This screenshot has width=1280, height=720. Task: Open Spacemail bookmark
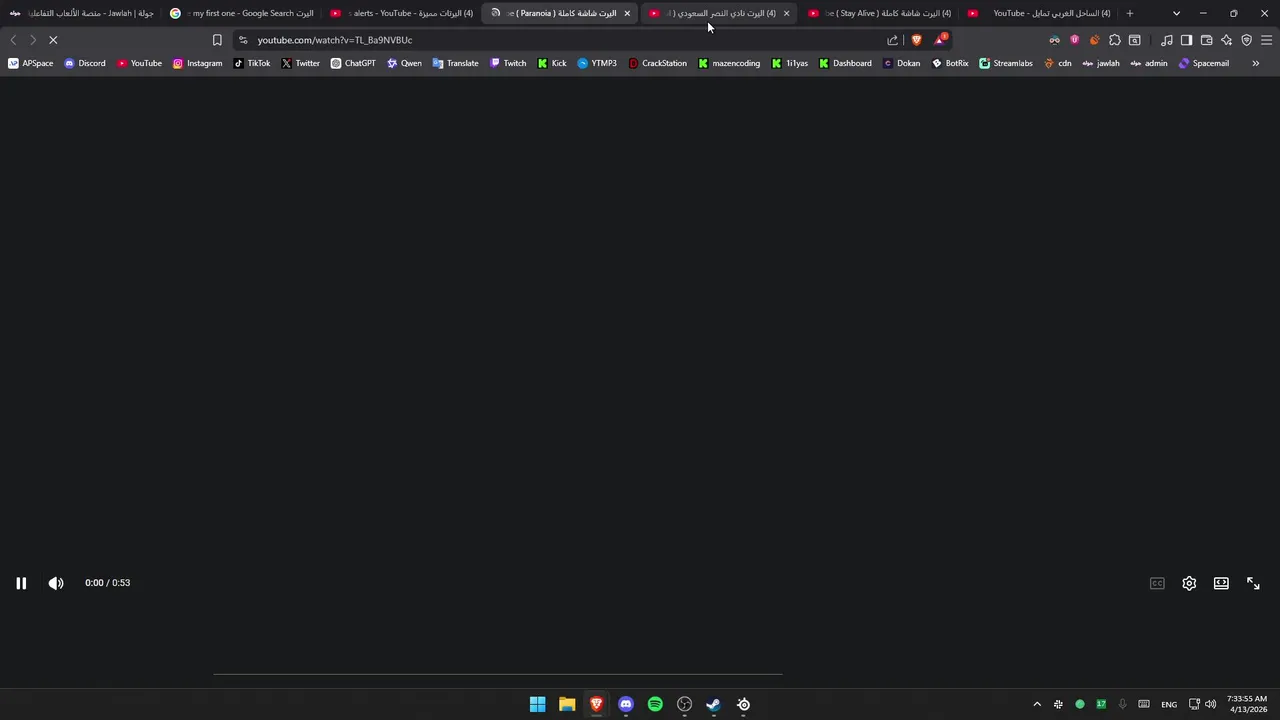1203,63
